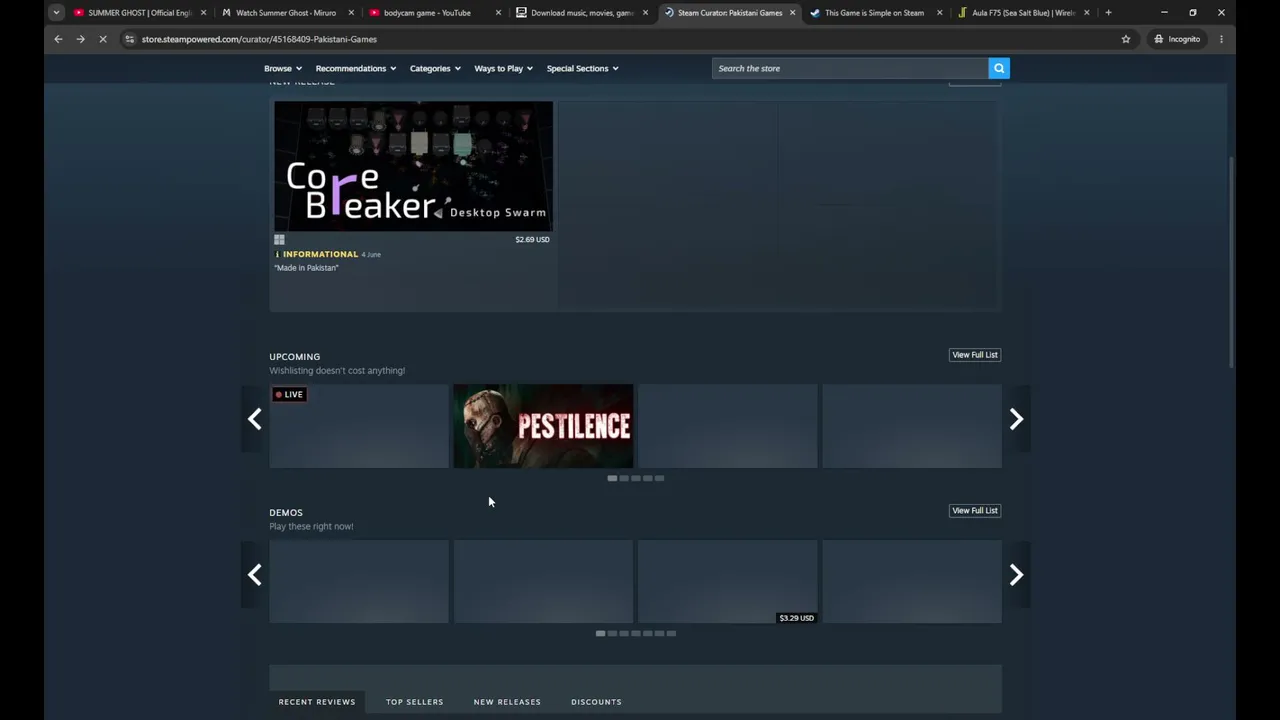This screenshot has width=1280, height=720.
Task: Click "Play these right now!" subtitle
Action: 311,527
